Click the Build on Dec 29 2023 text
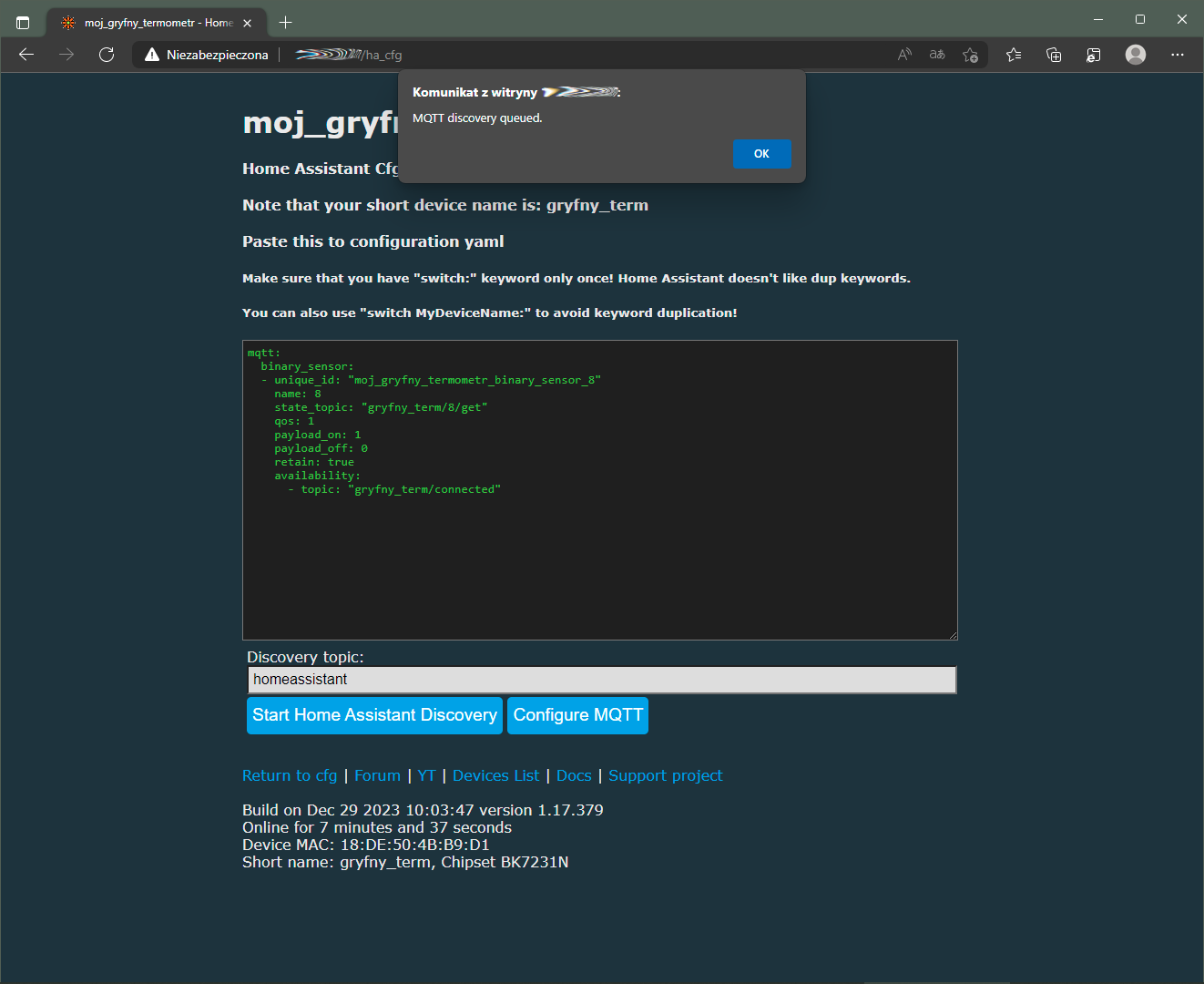Viewport: 1204px width, 984px height. (423, 810)
